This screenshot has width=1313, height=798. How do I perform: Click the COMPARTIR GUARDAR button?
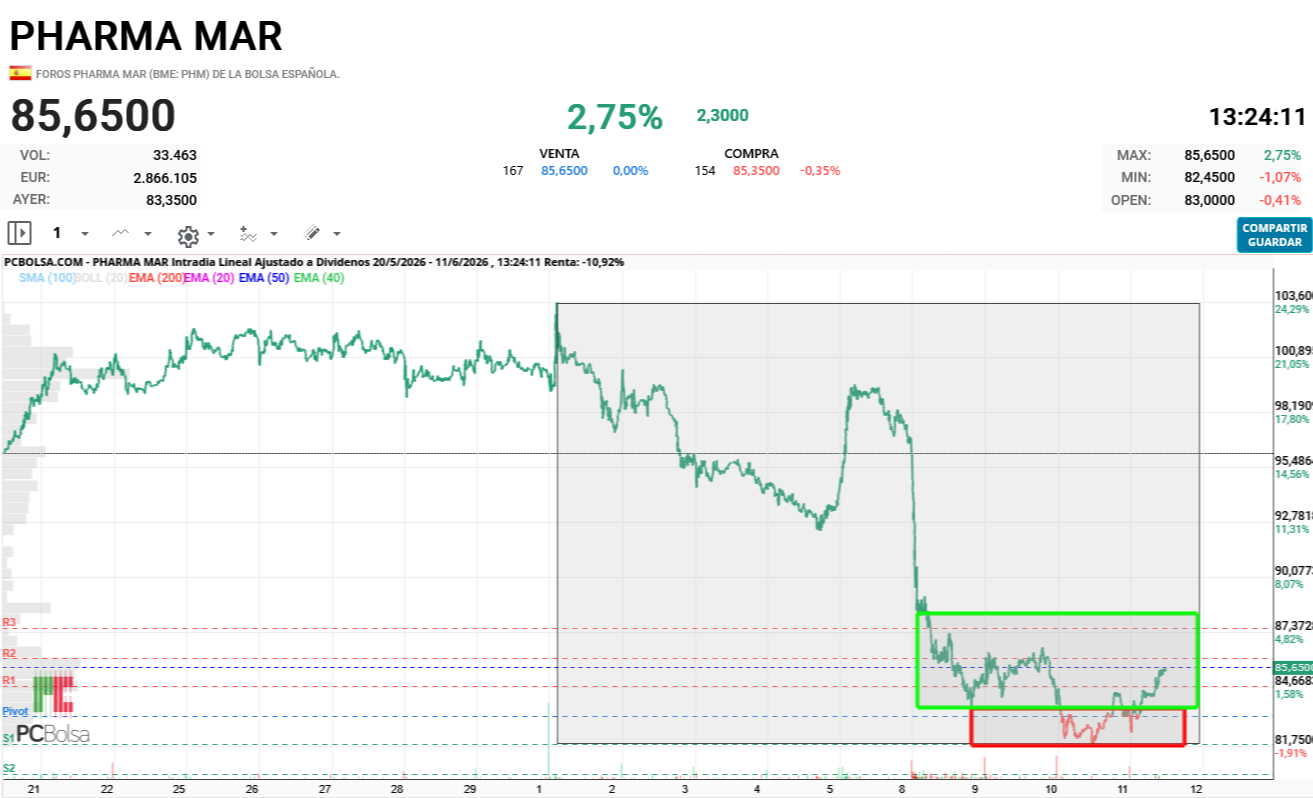pos(1274,235)
